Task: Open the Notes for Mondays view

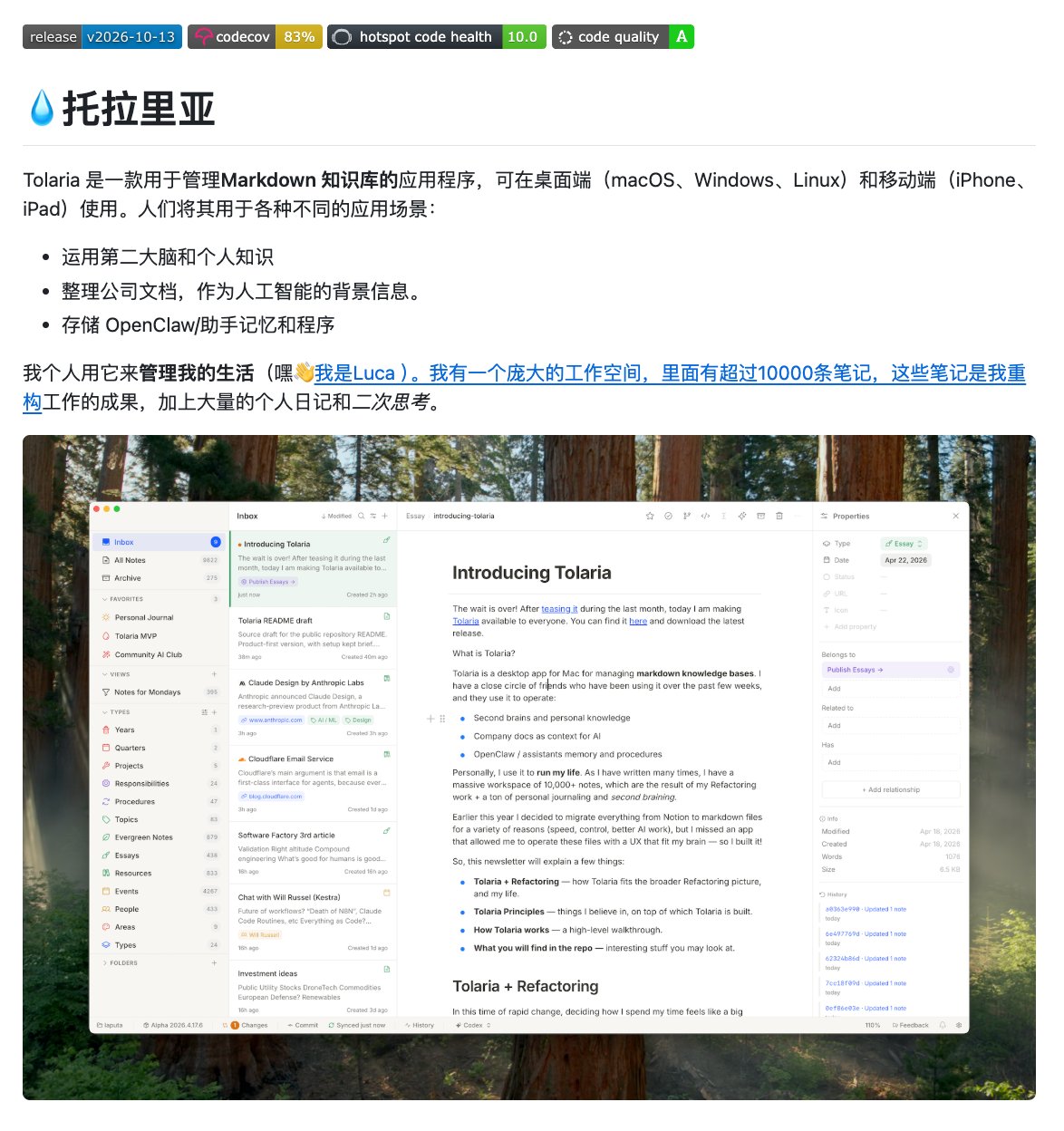Action: tap(160, 692)
